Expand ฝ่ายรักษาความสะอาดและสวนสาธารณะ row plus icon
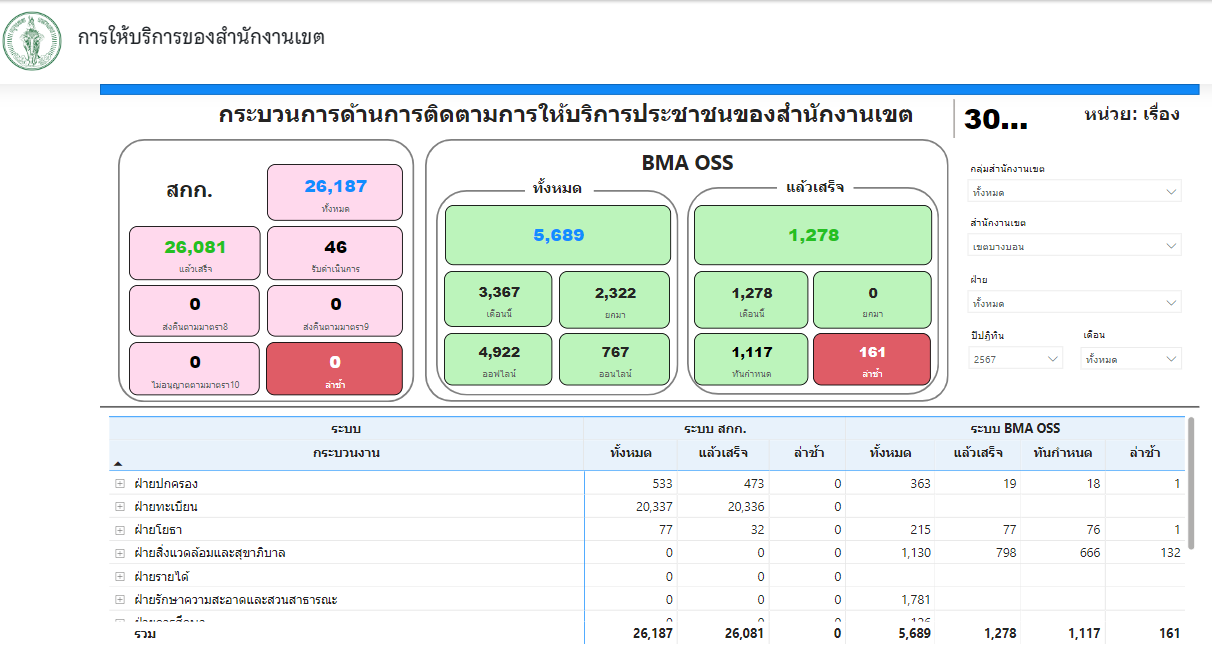 (x=120, y=600)
